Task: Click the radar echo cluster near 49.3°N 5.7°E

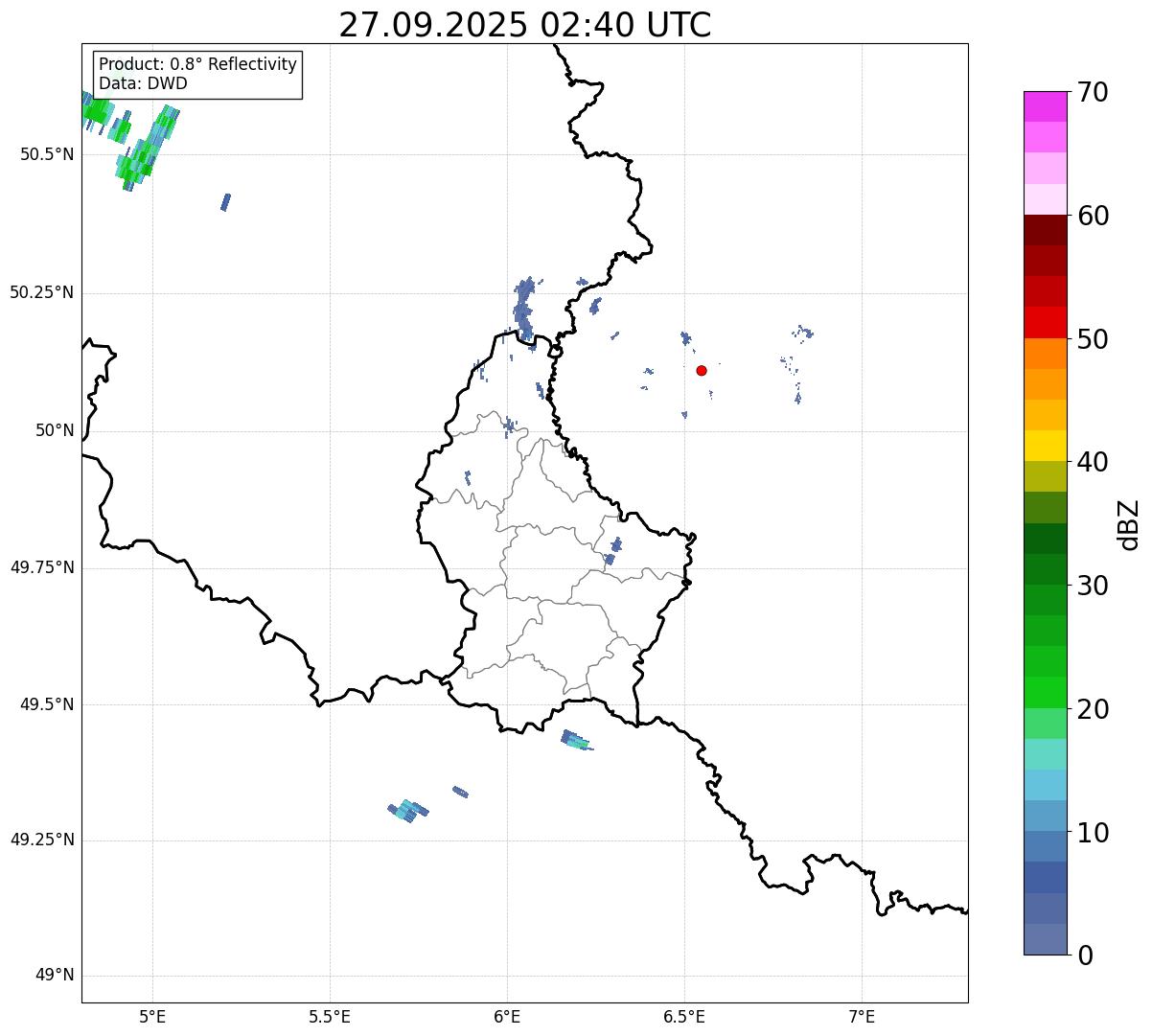Action: point(408,811)
